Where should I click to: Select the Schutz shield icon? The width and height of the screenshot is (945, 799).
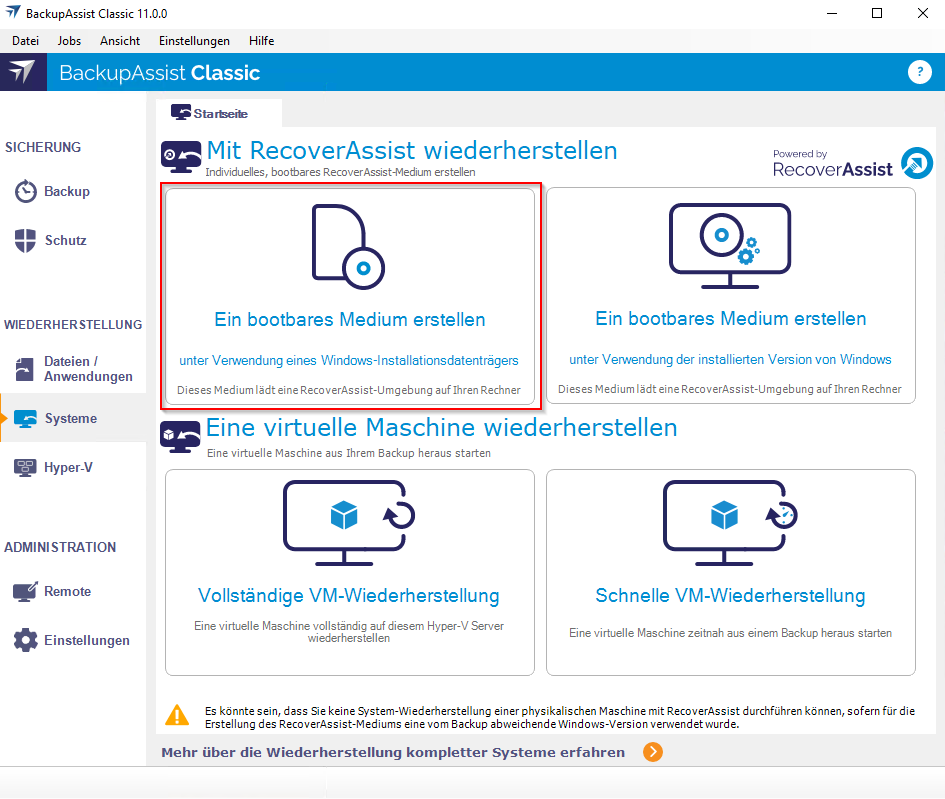coord(26,241)
